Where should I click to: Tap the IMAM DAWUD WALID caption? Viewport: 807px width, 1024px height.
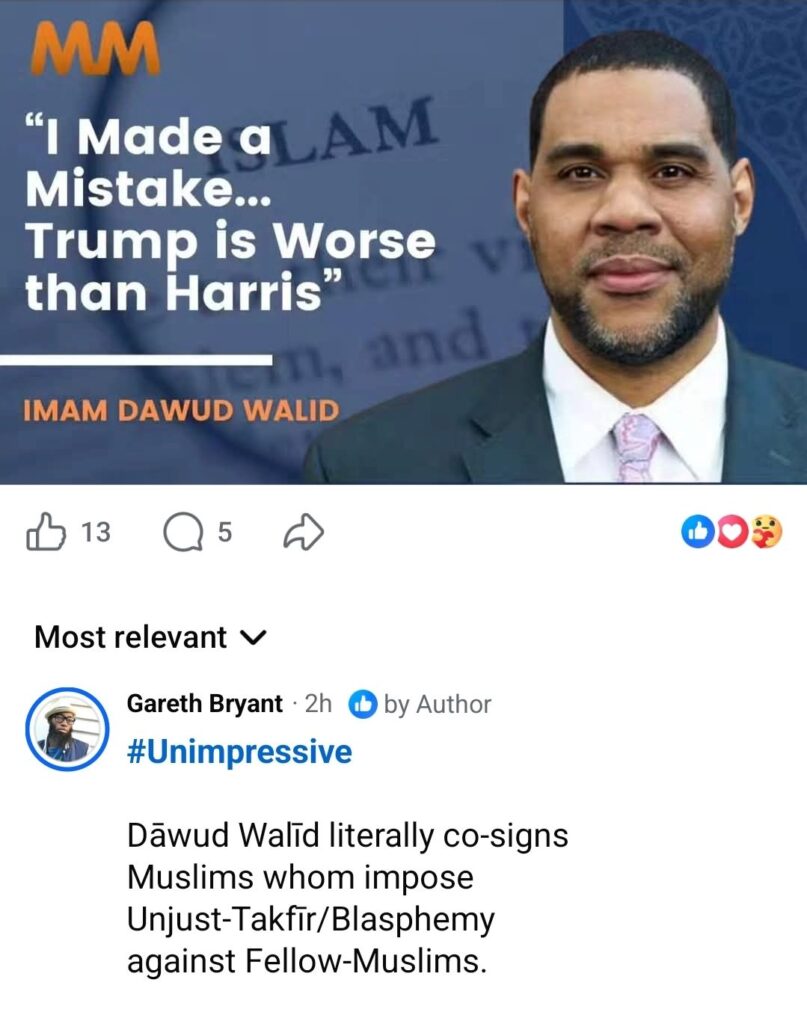point(182,411)
